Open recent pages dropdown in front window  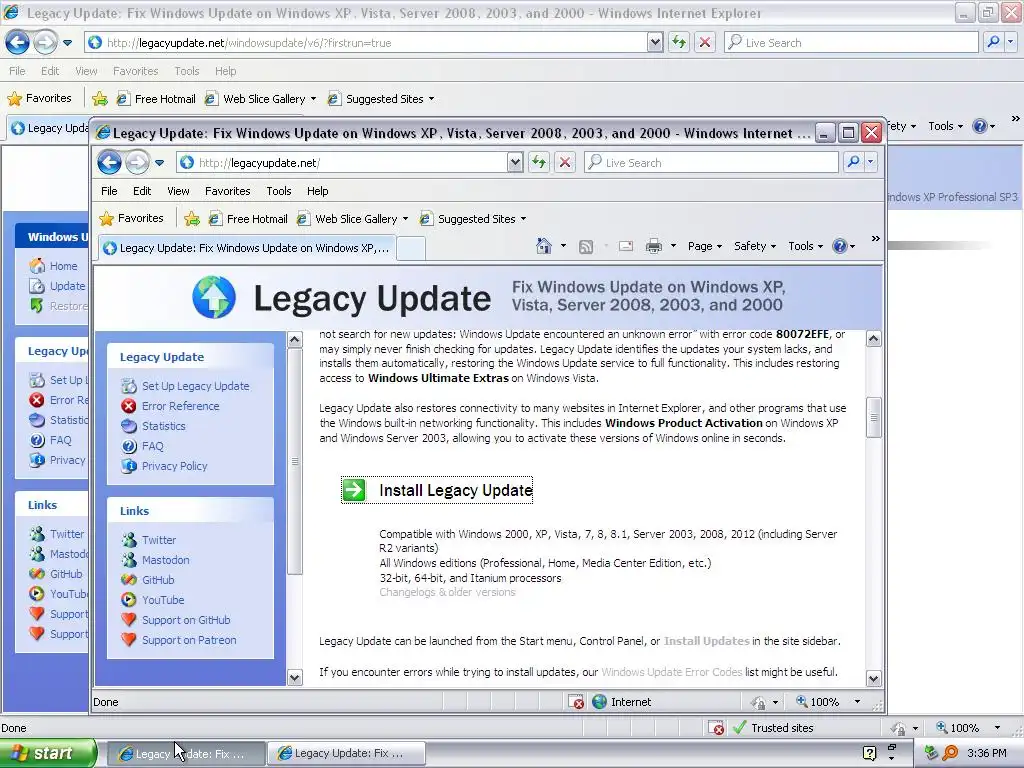[159, 163]
